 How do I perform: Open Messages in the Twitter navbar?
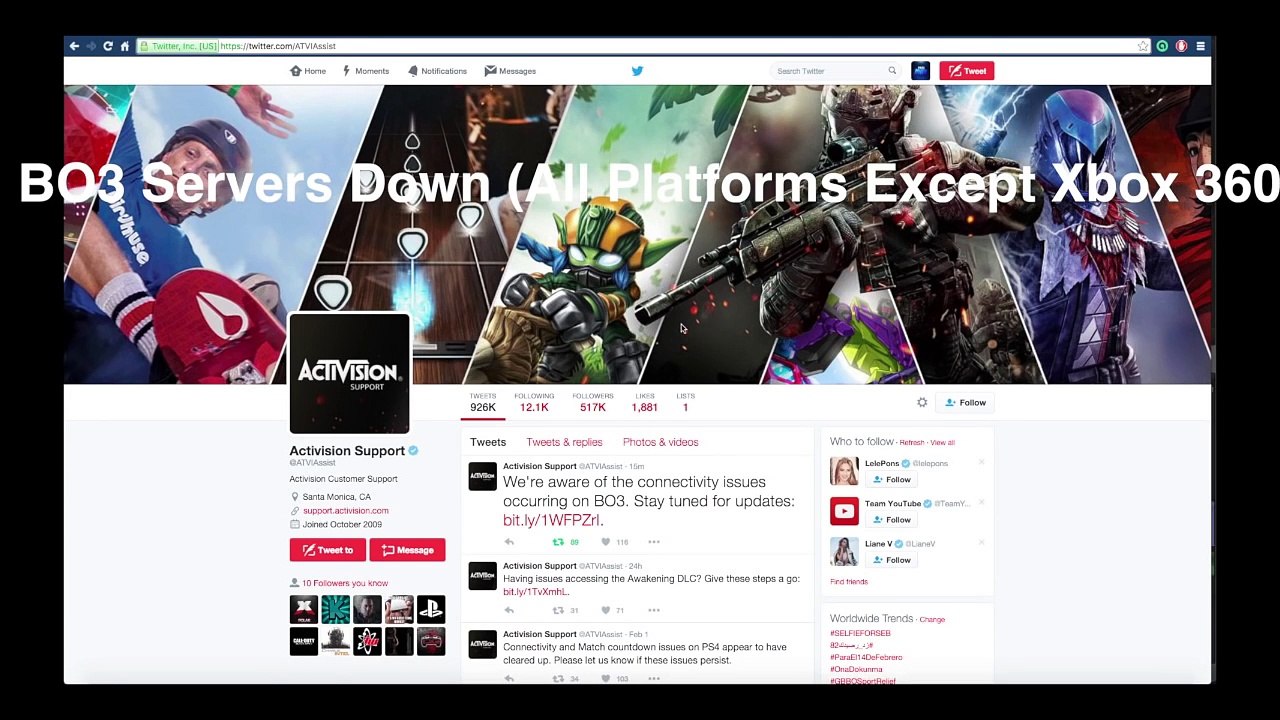point(510,71)
